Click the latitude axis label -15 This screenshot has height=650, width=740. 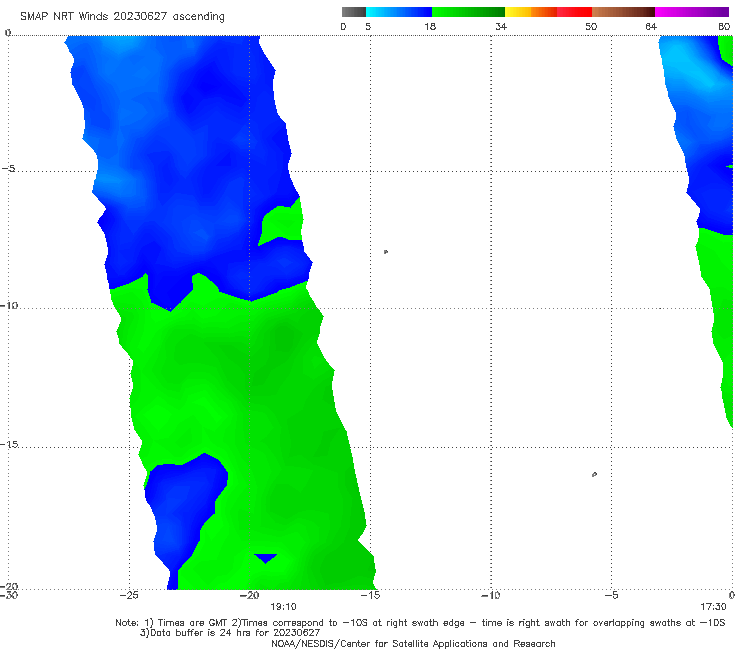[9, 444]
